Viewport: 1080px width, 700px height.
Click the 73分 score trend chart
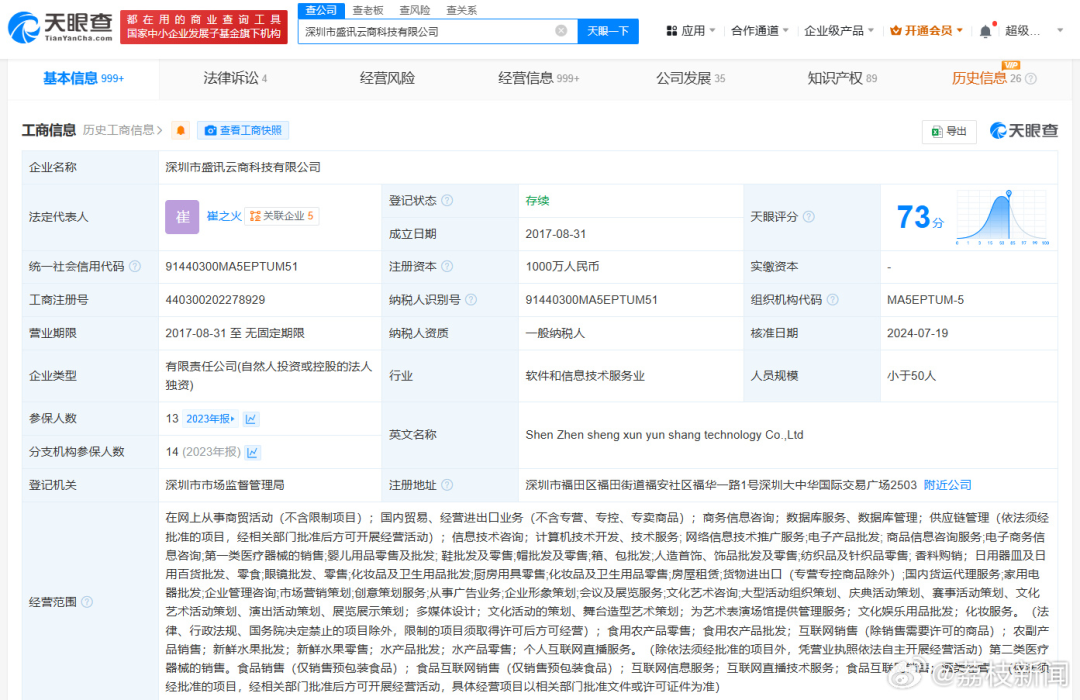click(x=1000, y=218)
